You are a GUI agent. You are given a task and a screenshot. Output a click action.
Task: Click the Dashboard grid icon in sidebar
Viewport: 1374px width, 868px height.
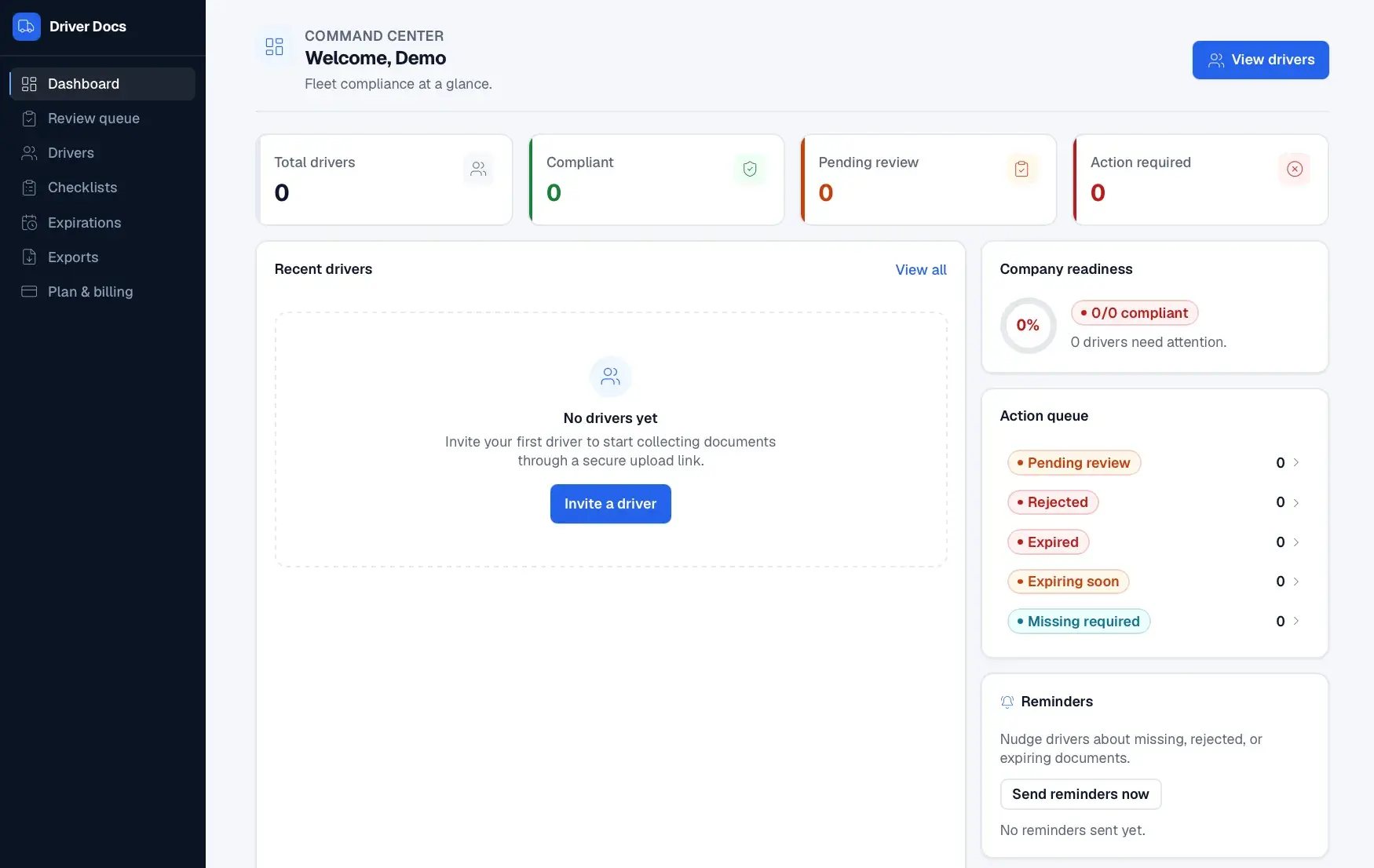[29, 84]
